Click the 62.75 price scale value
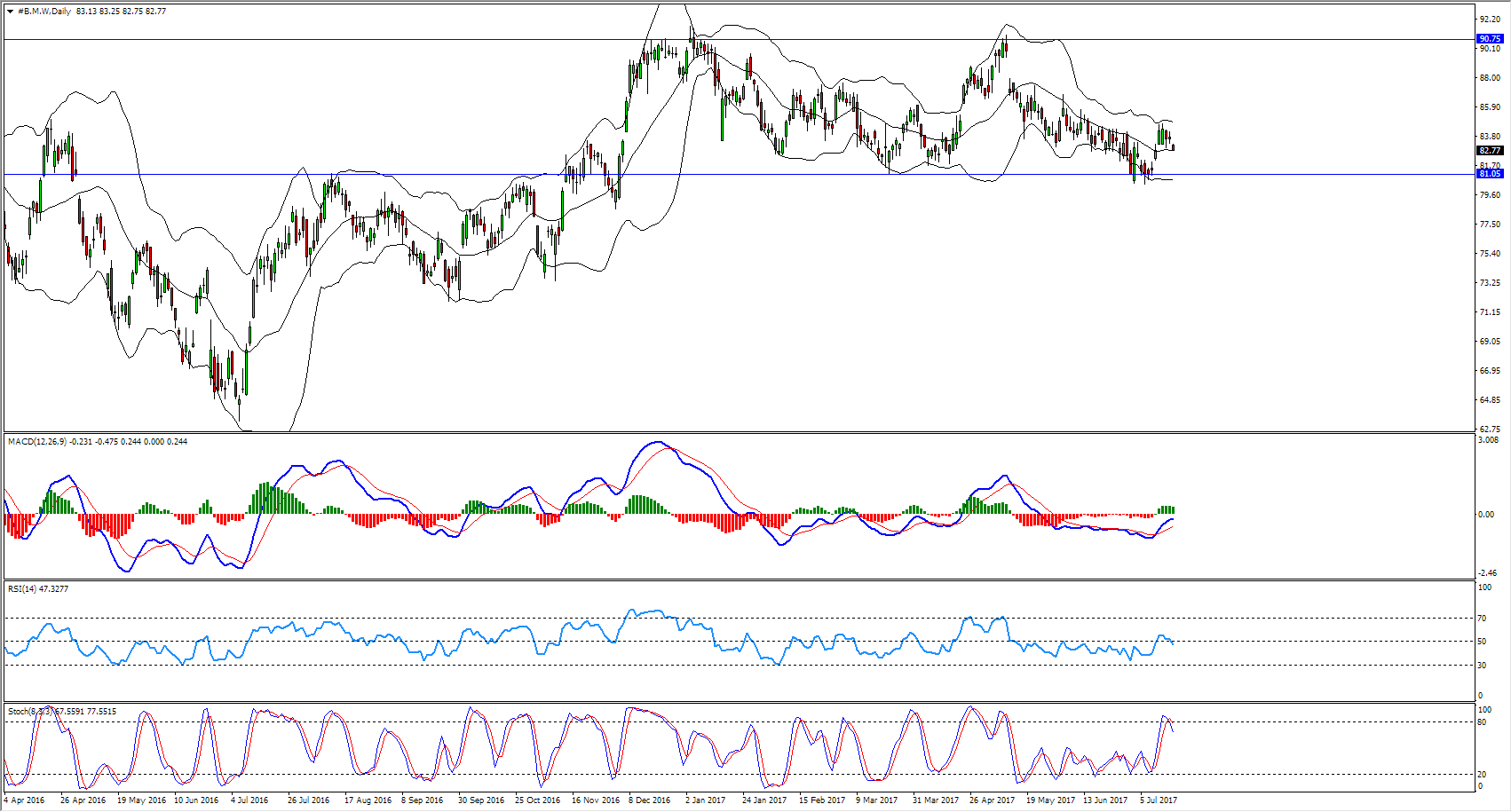The height and width of the screenshot is (812, 1511). 1489,430
